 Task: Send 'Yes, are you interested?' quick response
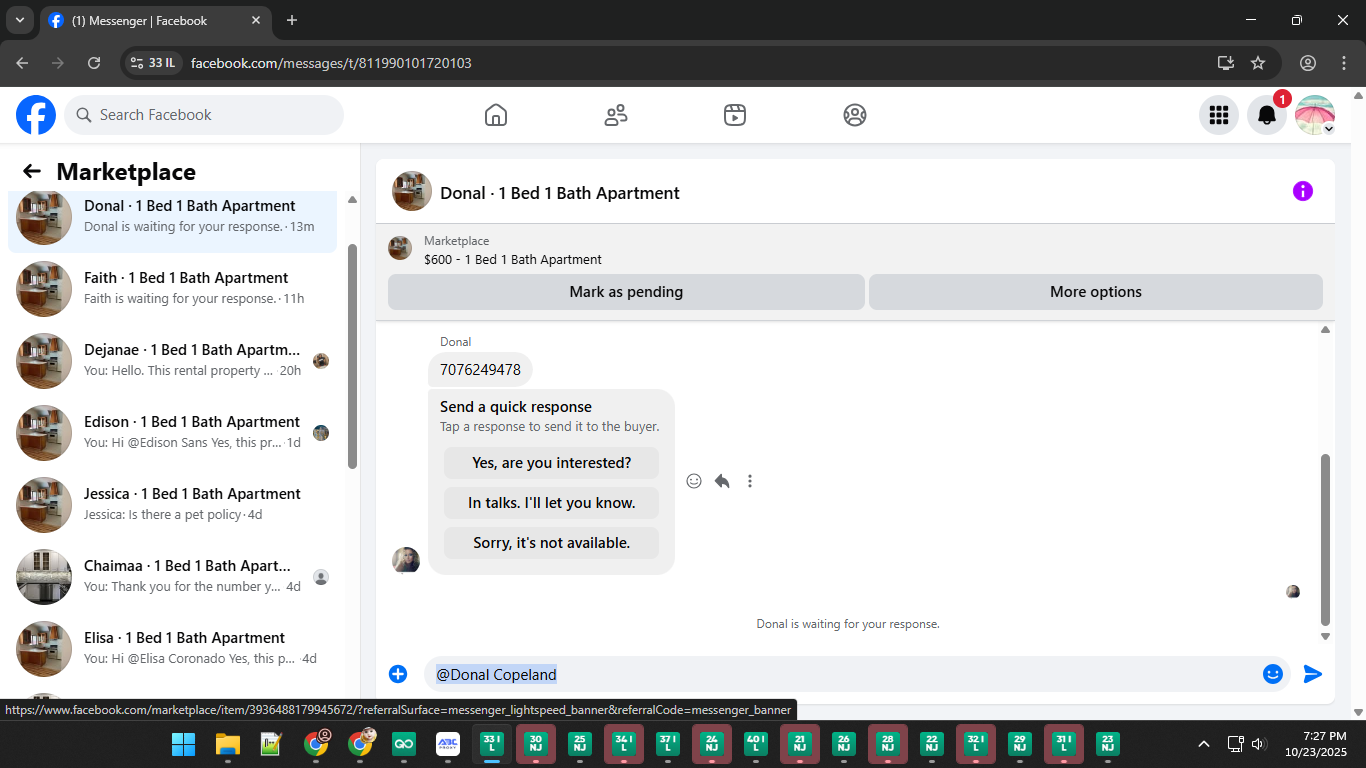[552, 463]
